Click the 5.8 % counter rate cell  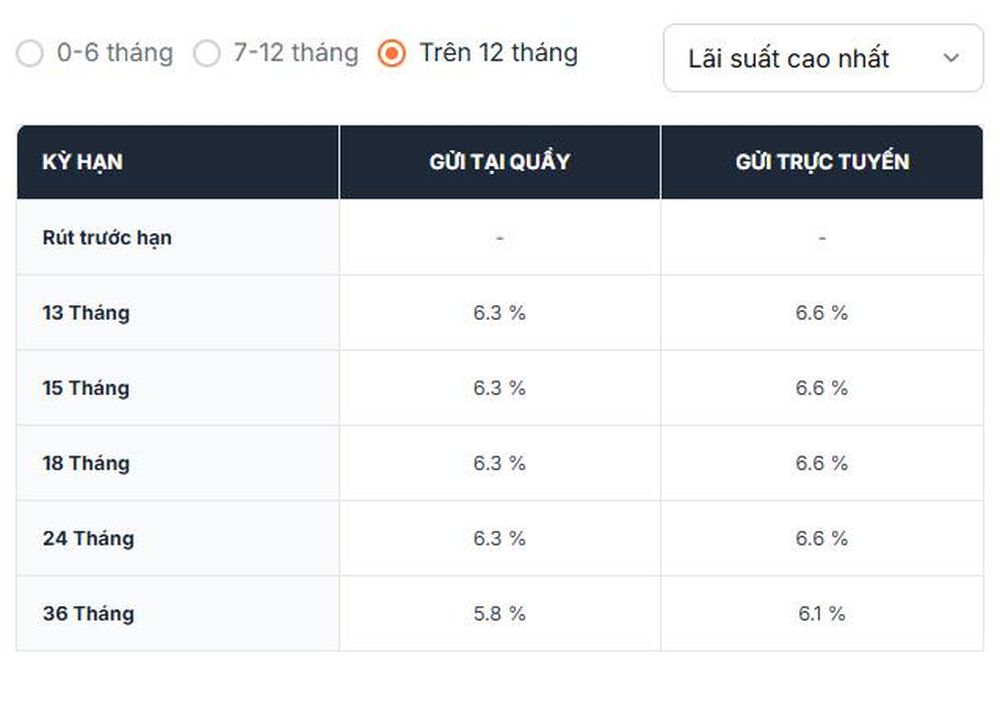pos(499,613)
